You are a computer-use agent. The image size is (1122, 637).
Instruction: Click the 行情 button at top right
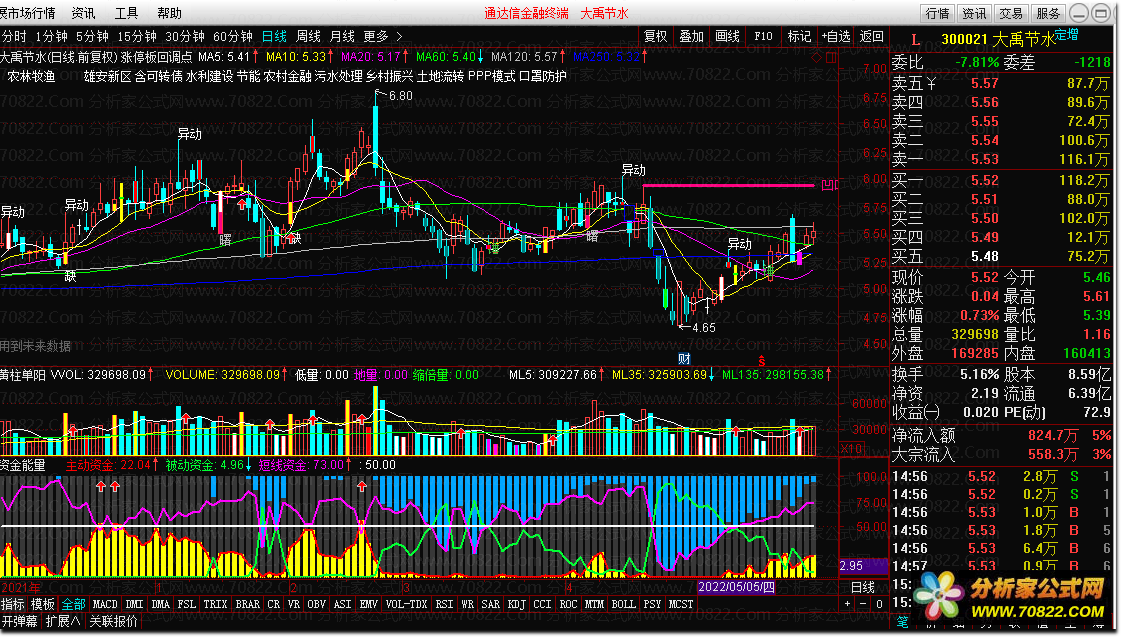tap(937, 13)
